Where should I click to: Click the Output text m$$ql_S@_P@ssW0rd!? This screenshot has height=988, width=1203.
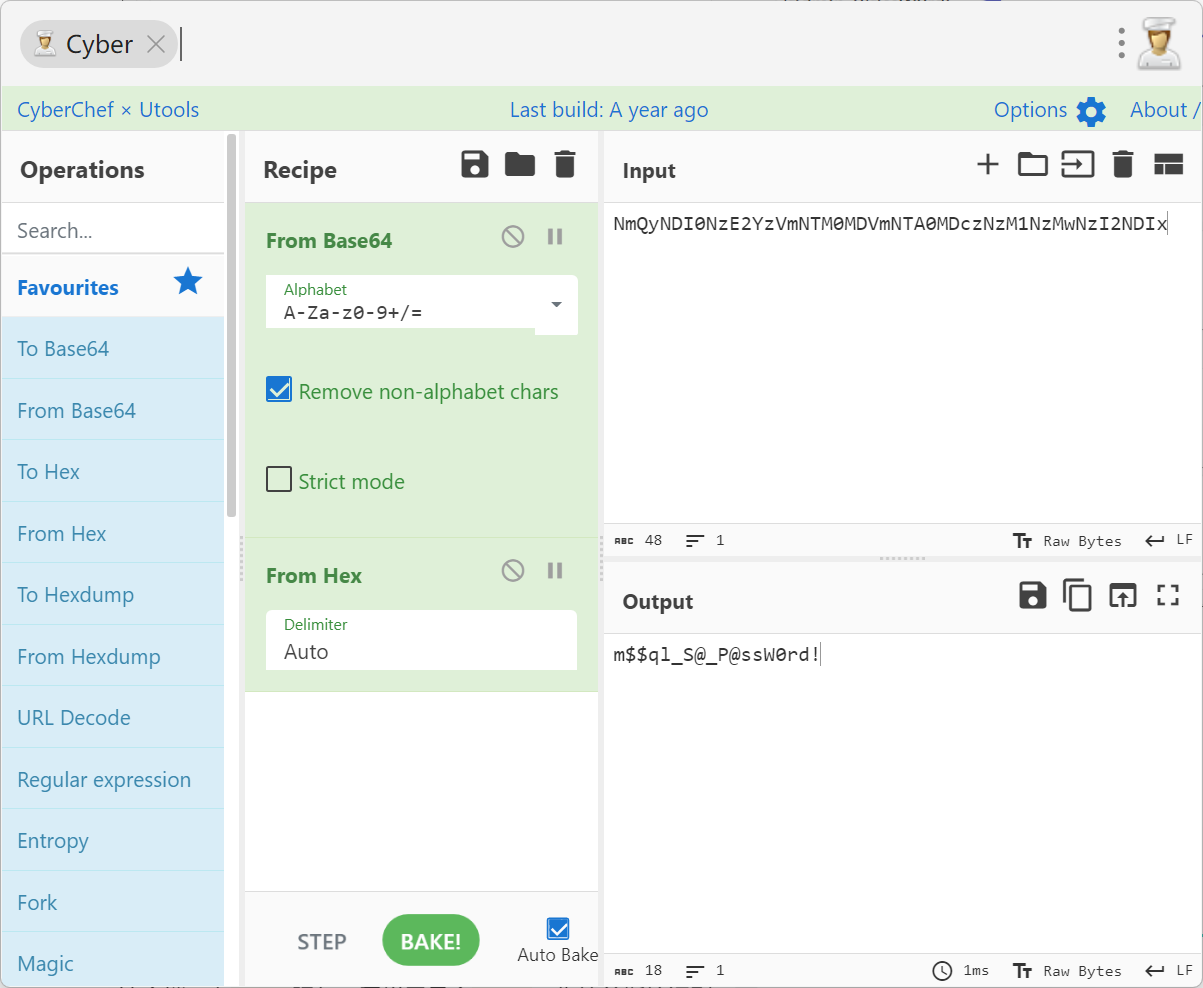pyautogui.click(x=716, y=656)
